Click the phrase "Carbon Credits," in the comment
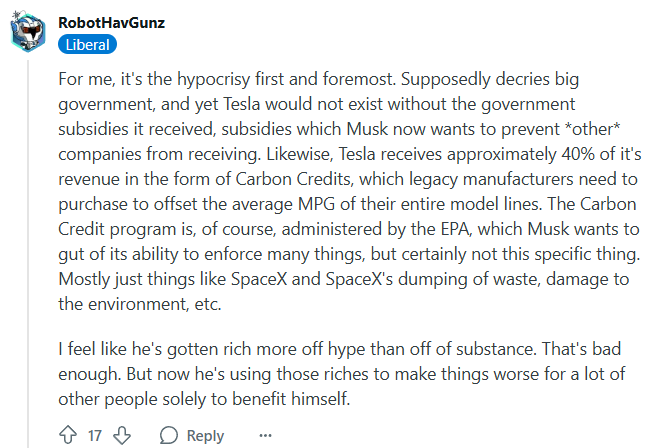Screen dimensions: 656x448 295,179
